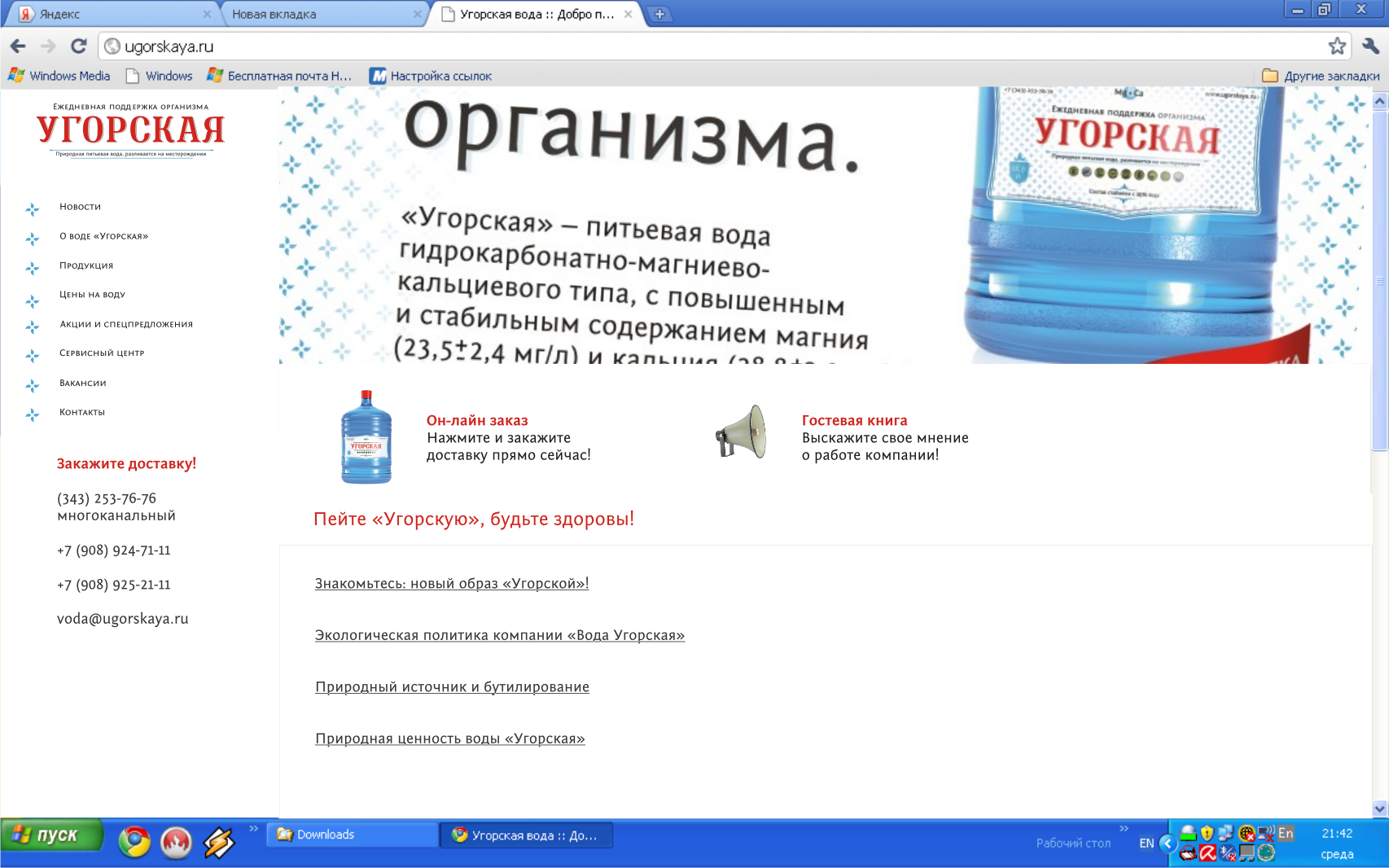Image resolution: width=1389 pixels, height=868 pixels.
Task: Expand the Рабочий стол toolbar chevron
Action: click(1124, 829)
